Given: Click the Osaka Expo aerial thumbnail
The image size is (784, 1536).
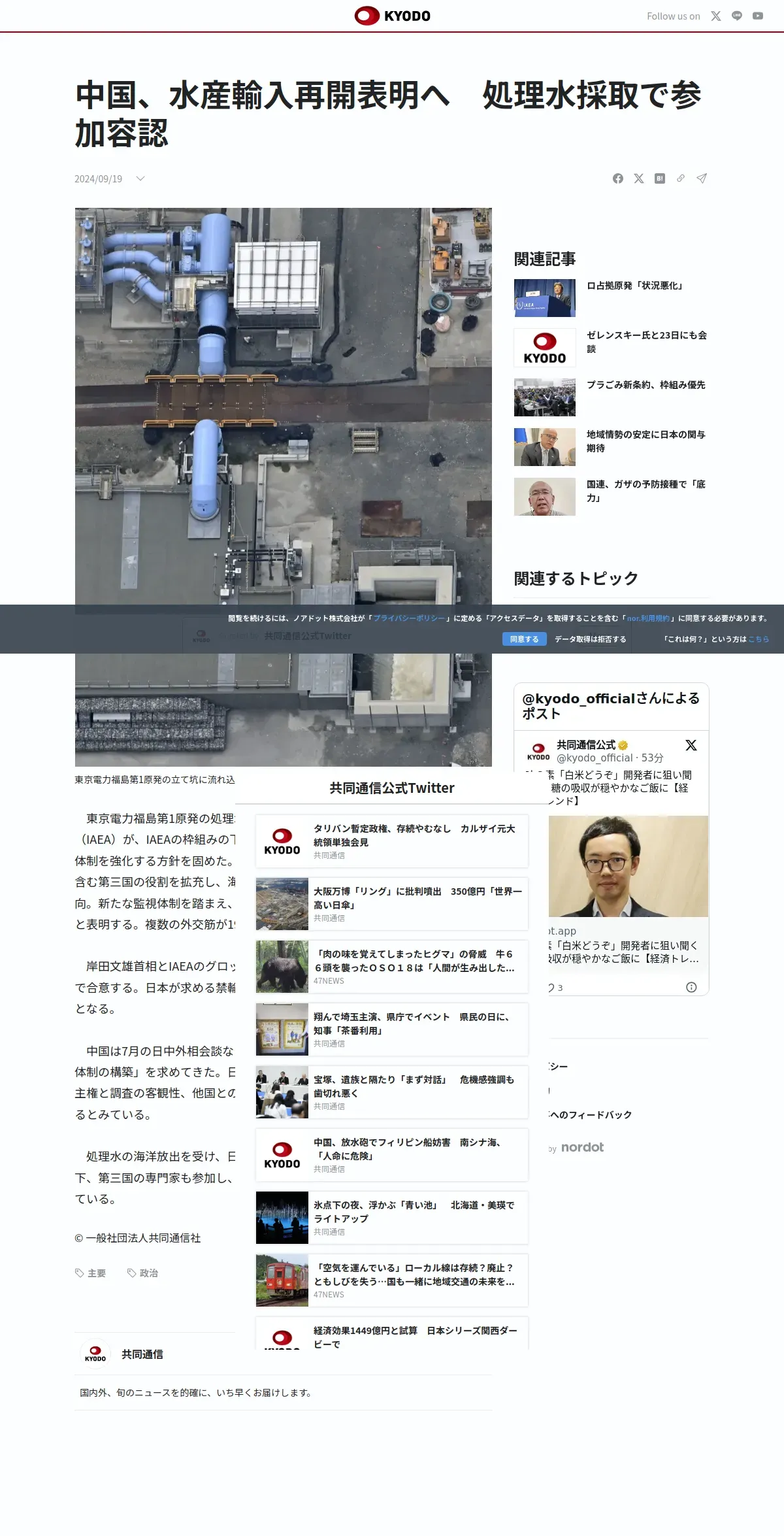Looking at the screenshot, I should 282,904.
